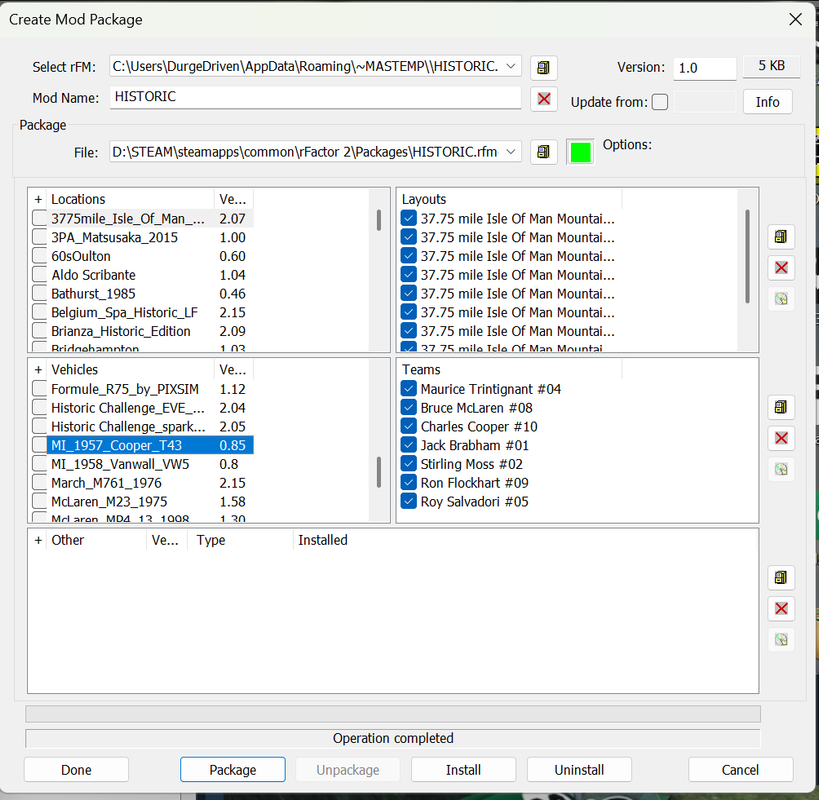Click the Locations column header

pyautogui.click(x=130, y=199)
